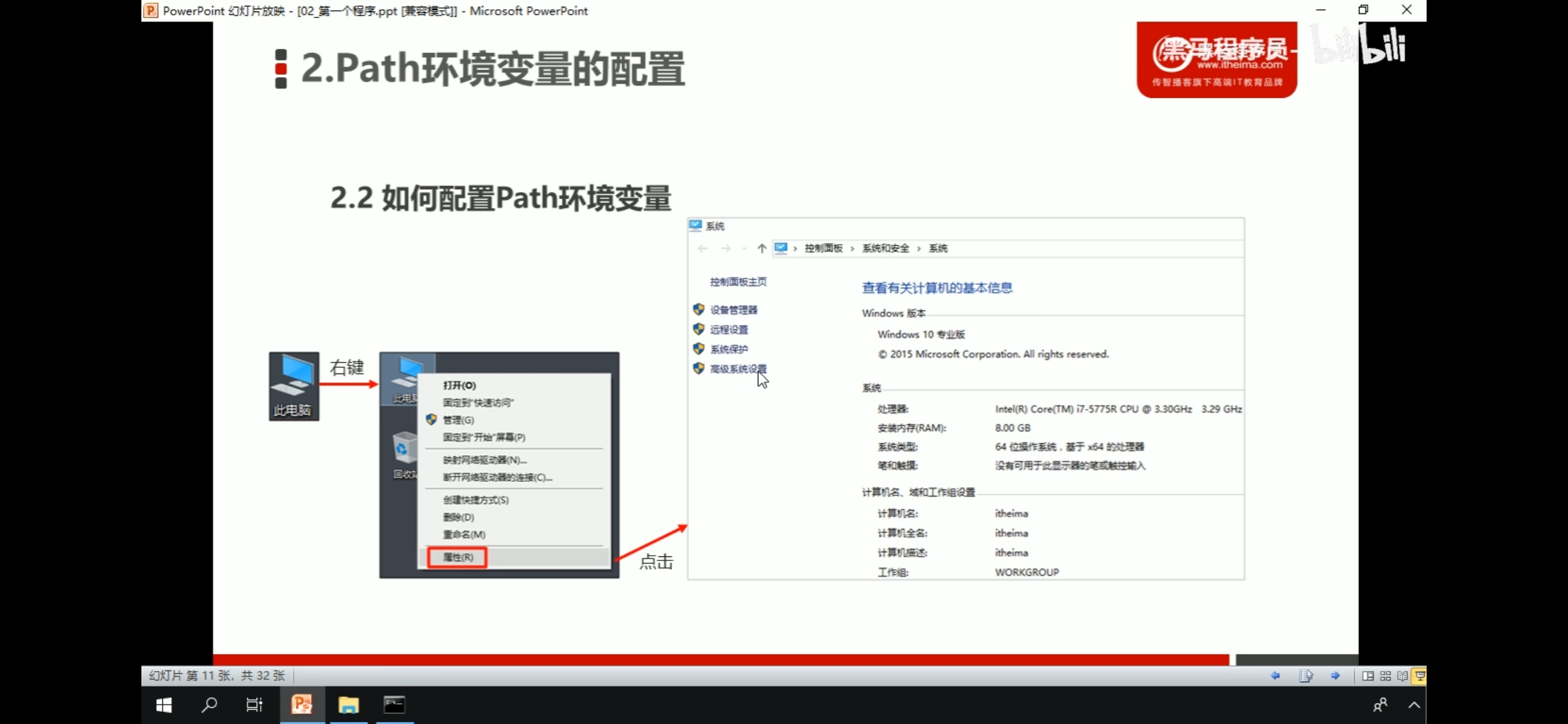Click the Windows Start button
The width and height of the screenshot is (1568, 724).
pos(164,705)
